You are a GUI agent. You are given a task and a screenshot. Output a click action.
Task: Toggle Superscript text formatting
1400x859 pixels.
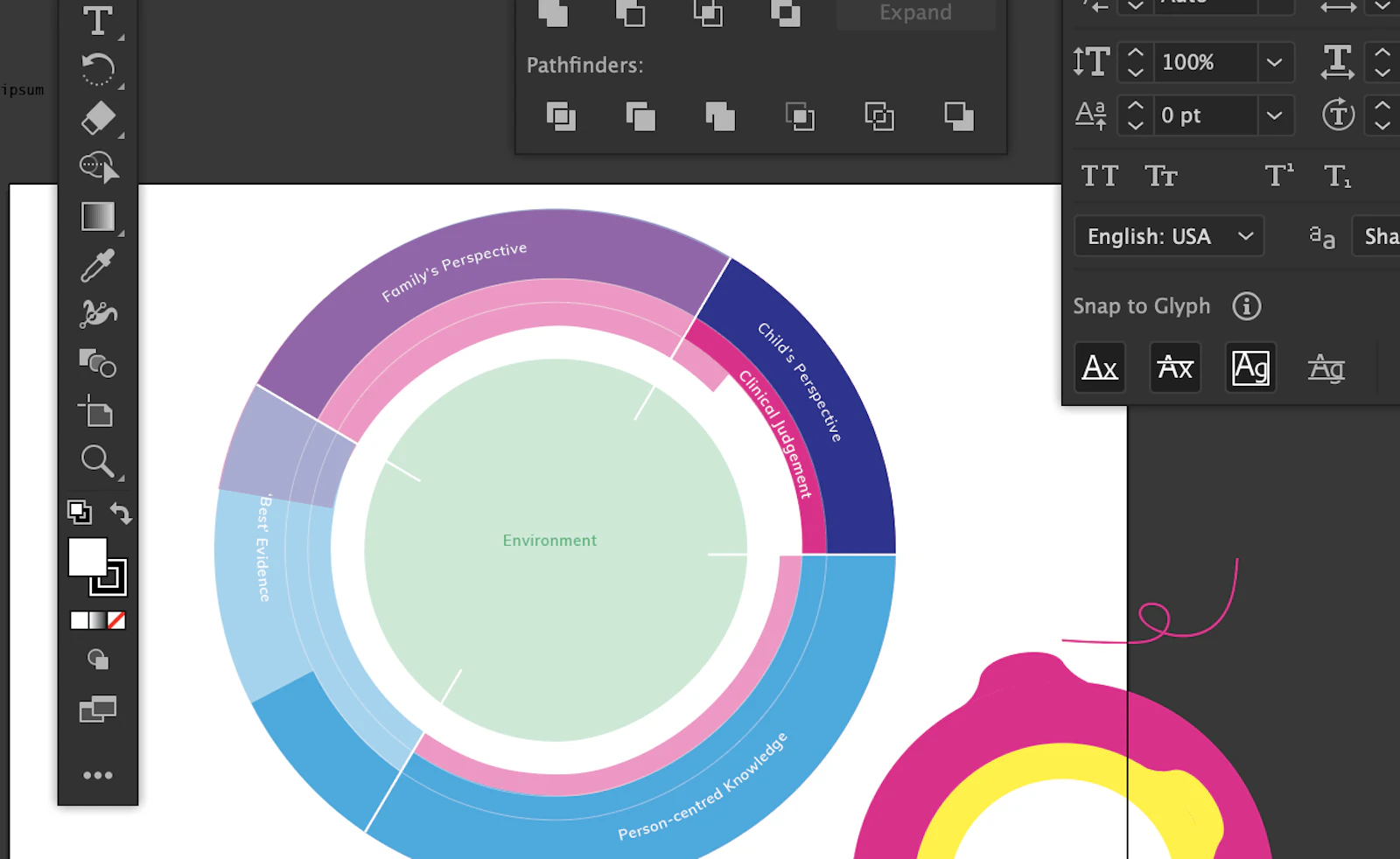1278,177
